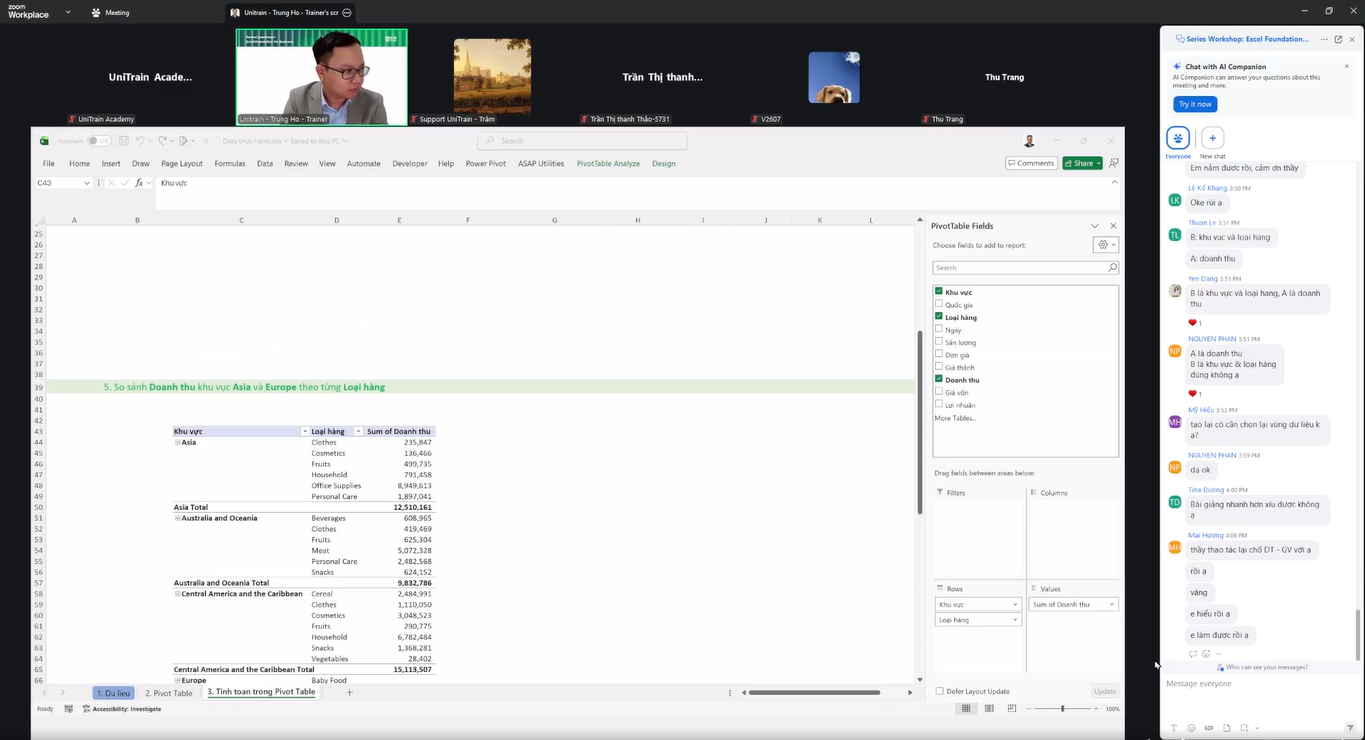
Task: Open Sum of Doanh thu dropdown in Values
Action: click(1111, 605)
